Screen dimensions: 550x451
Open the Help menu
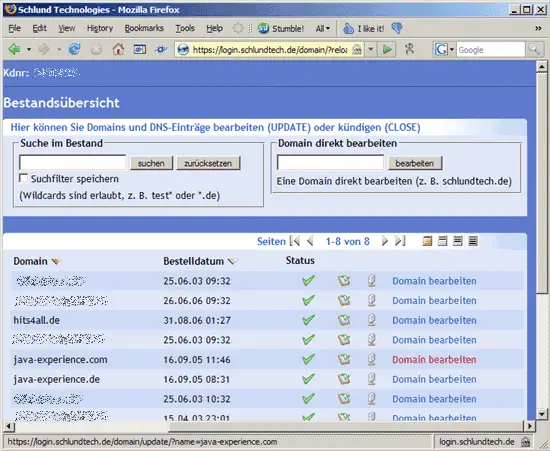214,28
